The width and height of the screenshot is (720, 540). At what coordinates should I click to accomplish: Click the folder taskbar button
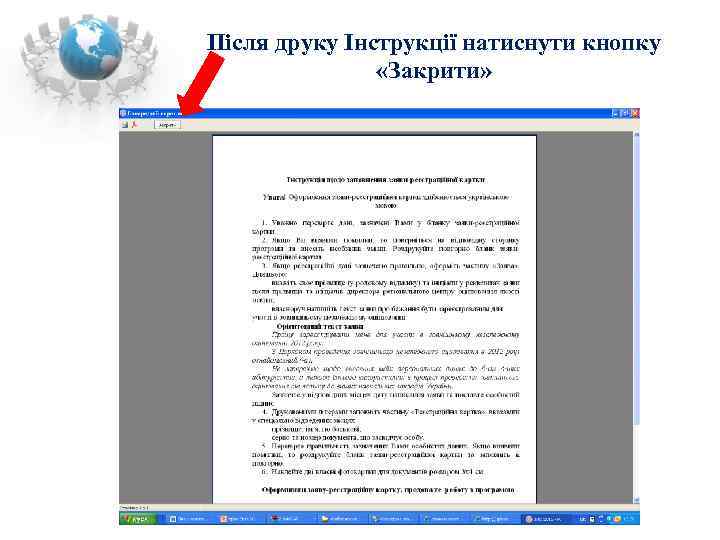point(343,519)
